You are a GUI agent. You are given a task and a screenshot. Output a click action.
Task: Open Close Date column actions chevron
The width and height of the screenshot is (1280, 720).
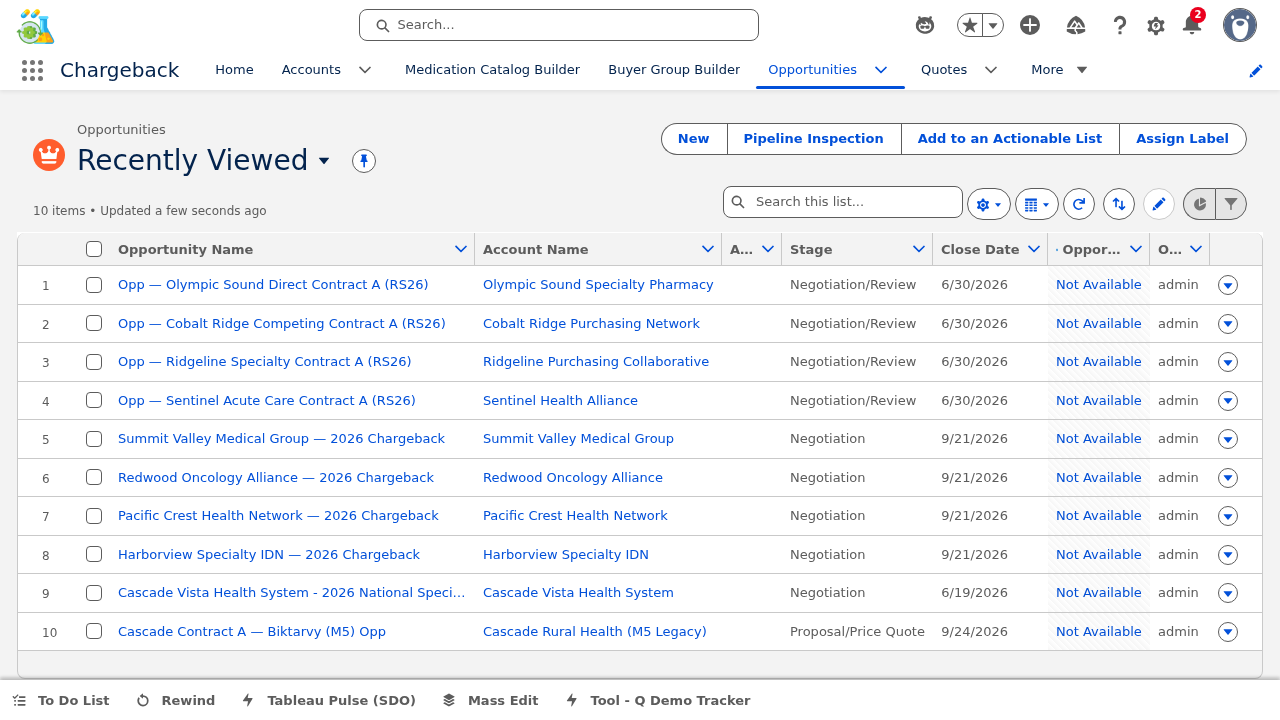[x=1034, y=249]
